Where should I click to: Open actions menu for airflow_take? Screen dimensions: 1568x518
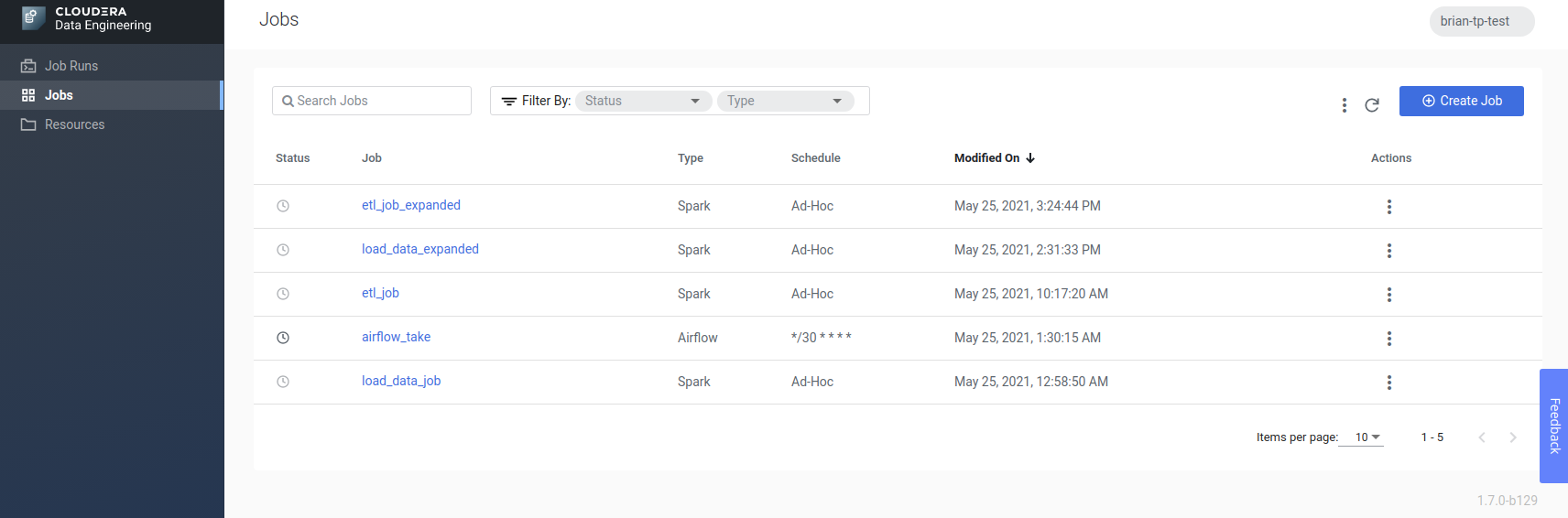1388,339
